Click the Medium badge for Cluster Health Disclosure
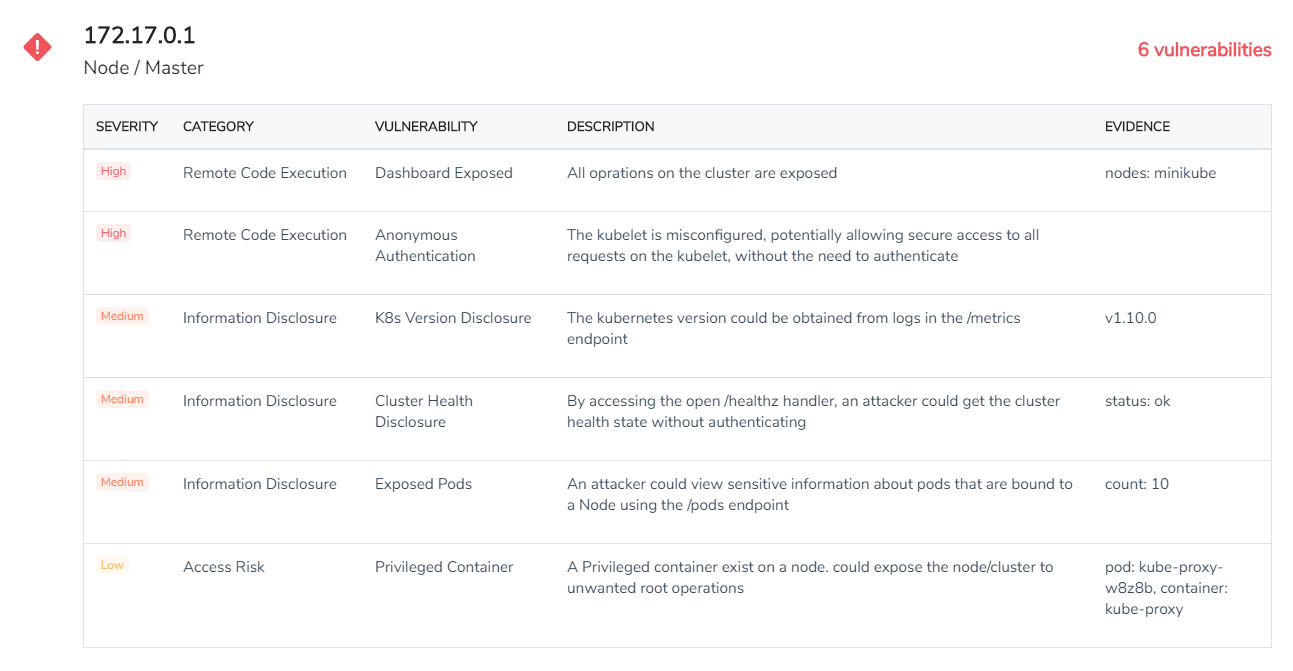This screenshot has width=1293, height=671. point(122,399)
